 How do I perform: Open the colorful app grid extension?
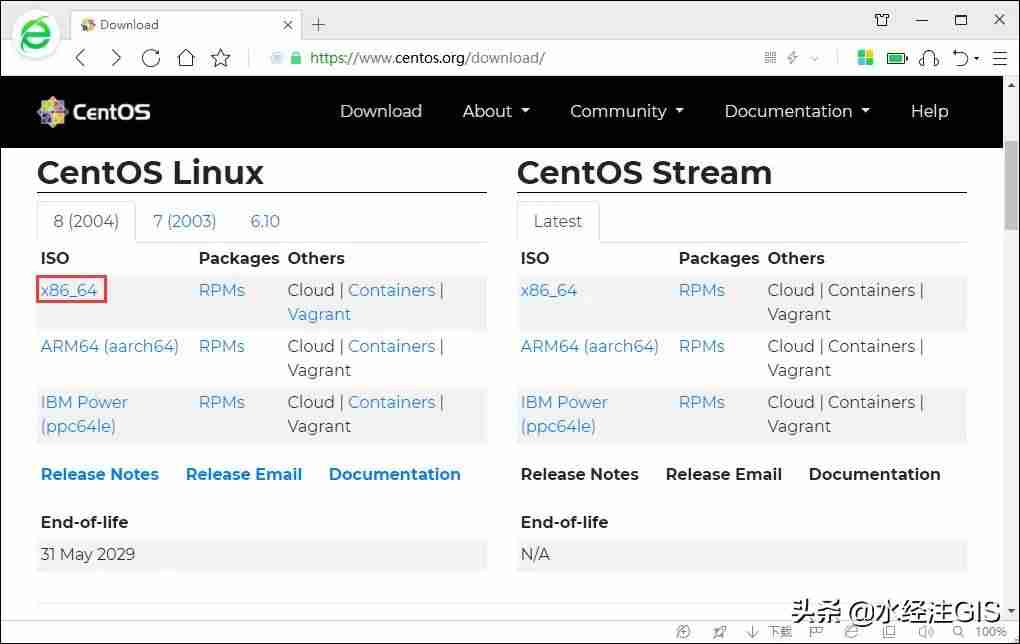[x=865, y=58]
